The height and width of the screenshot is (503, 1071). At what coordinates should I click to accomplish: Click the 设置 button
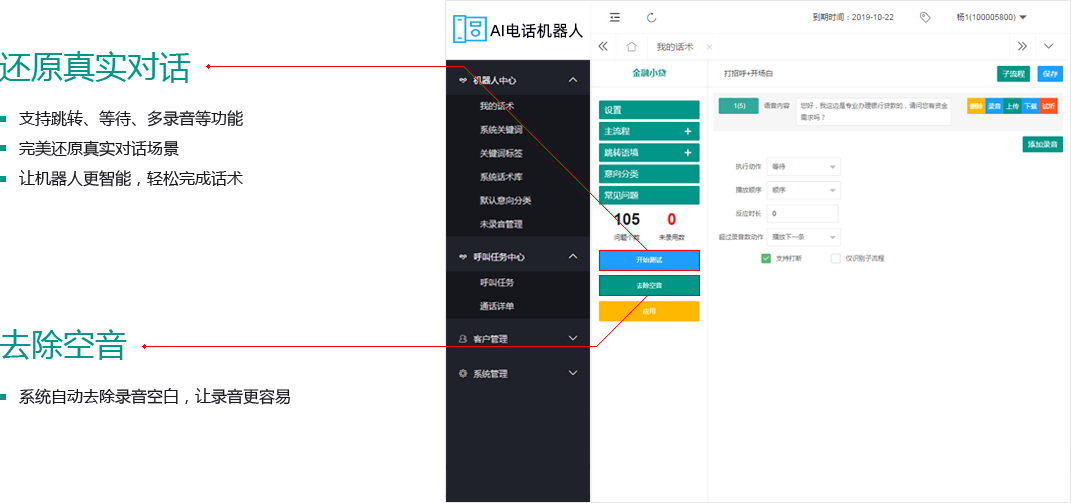pos(649,110)
